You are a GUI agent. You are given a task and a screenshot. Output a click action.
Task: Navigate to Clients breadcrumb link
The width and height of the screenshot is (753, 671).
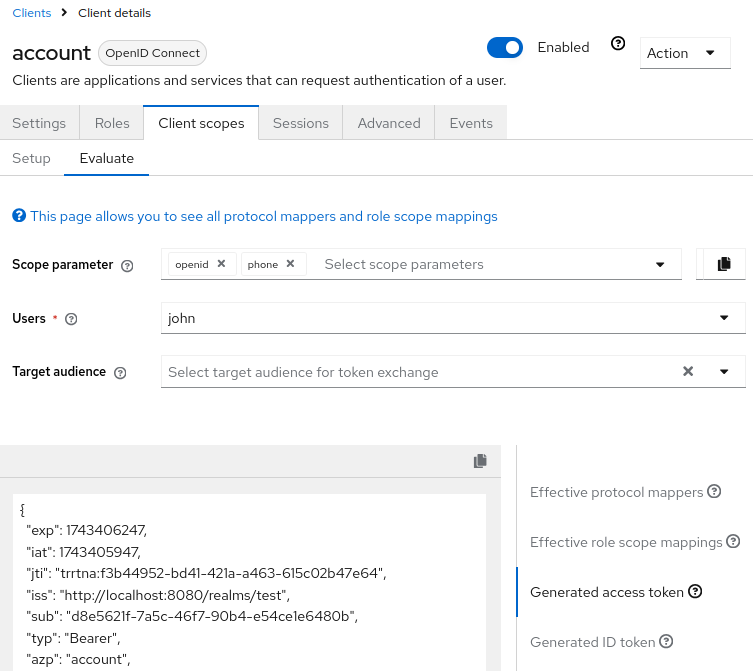pyautogui.click(x=31, y=13)
